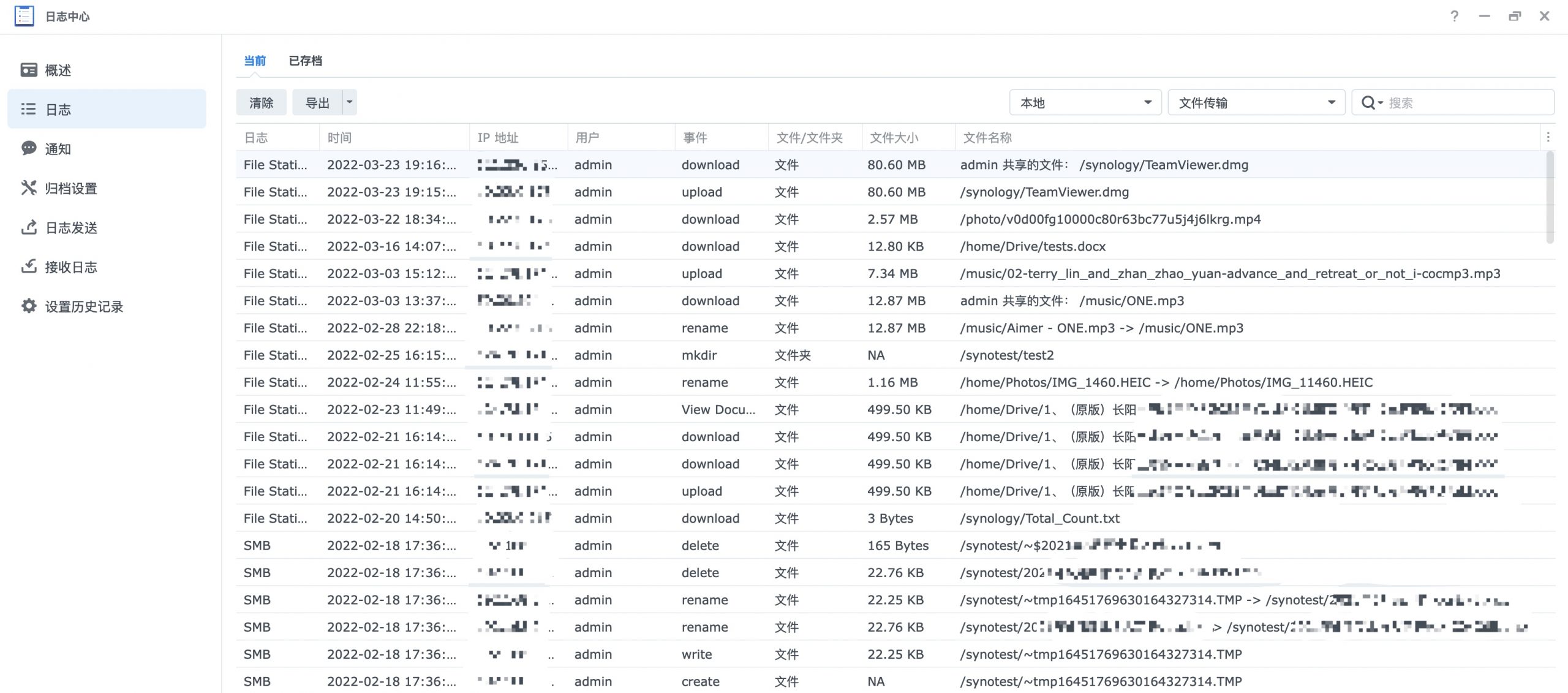Select the /synology/TeamViewer.dmg upload row
Screen dimensions: 1568x693
pos(891,192)
